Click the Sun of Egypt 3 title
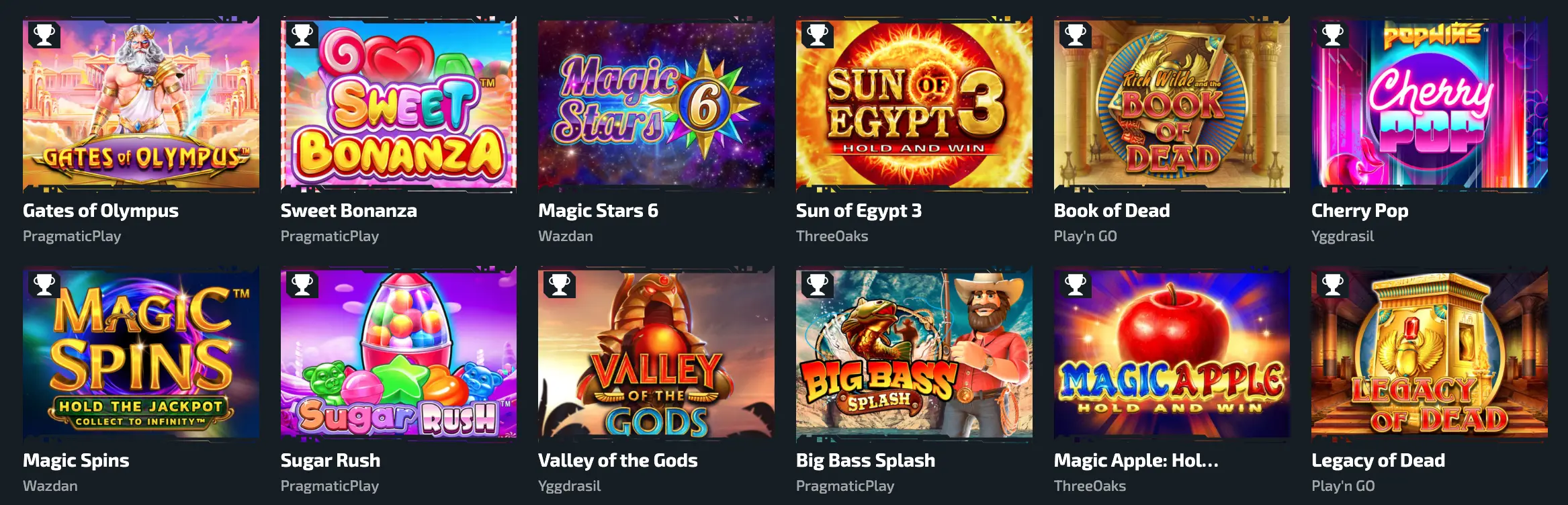Screen dimensions: 1568x505 (x=859, y=211)
